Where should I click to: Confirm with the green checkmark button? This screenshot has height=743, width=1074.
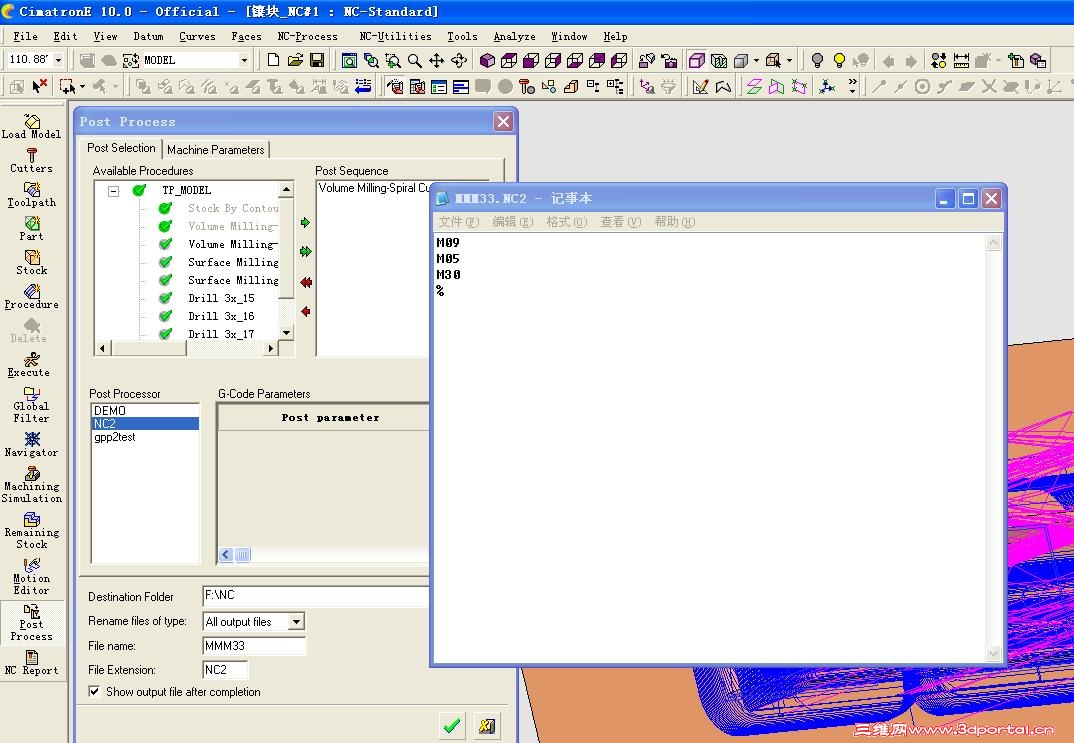[451, 725]
